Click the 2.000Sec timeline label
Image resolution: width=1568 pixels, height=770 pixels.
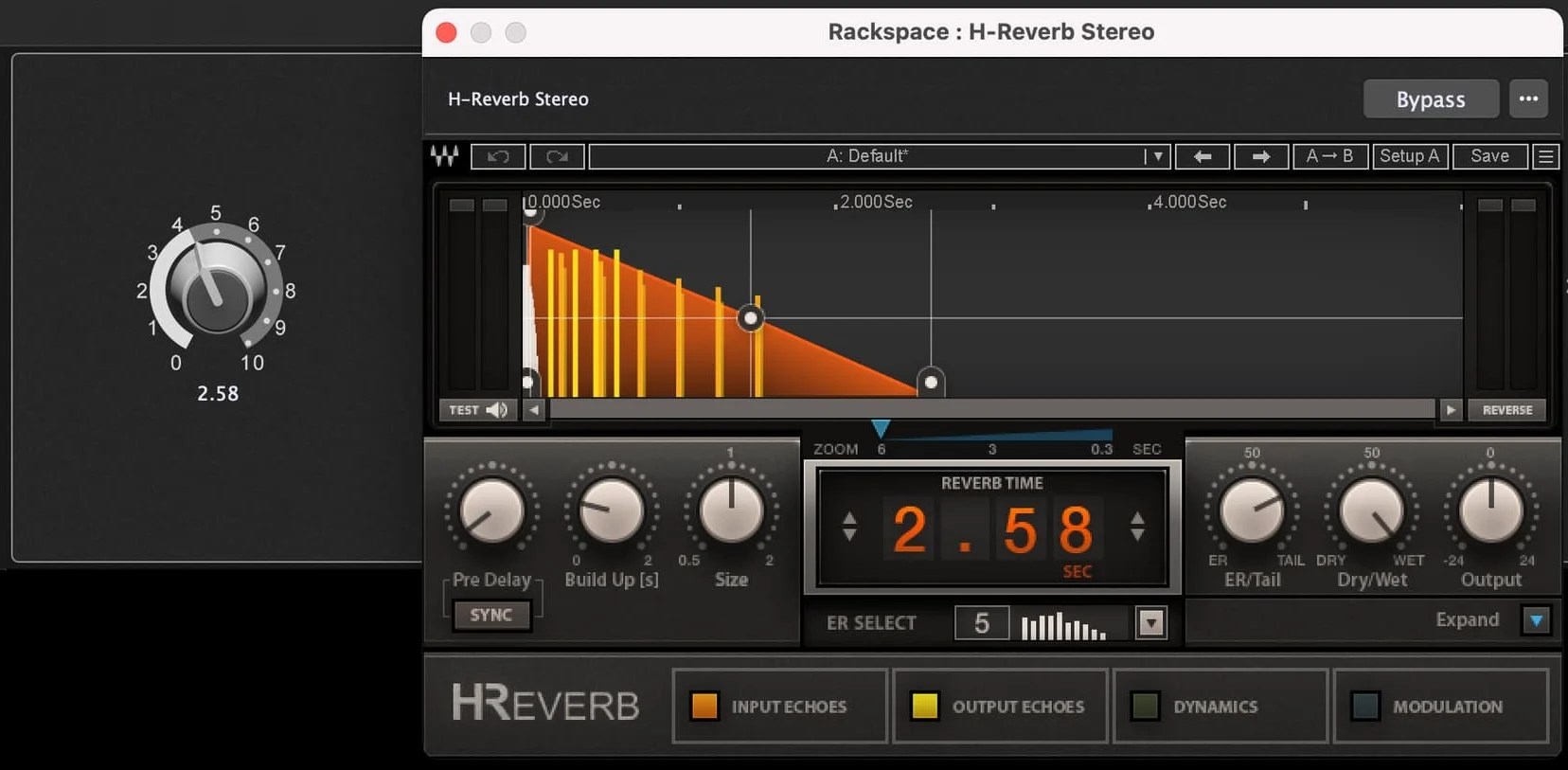[x=876, y=202]
